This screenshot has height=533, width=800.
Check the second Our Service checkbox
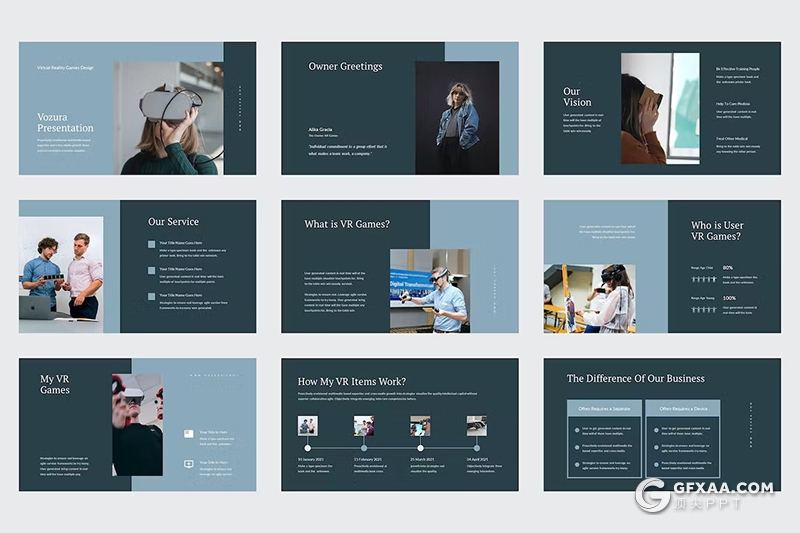152,269
